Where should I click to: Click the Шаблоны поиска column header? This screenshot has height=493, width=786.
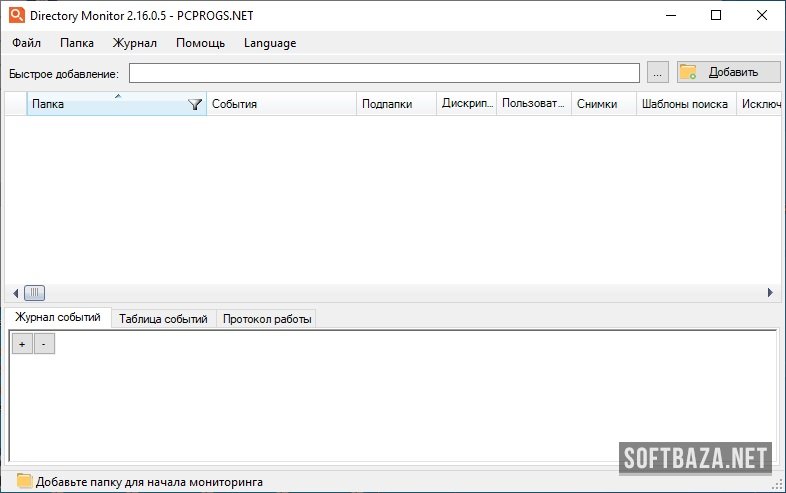point(685,104)
